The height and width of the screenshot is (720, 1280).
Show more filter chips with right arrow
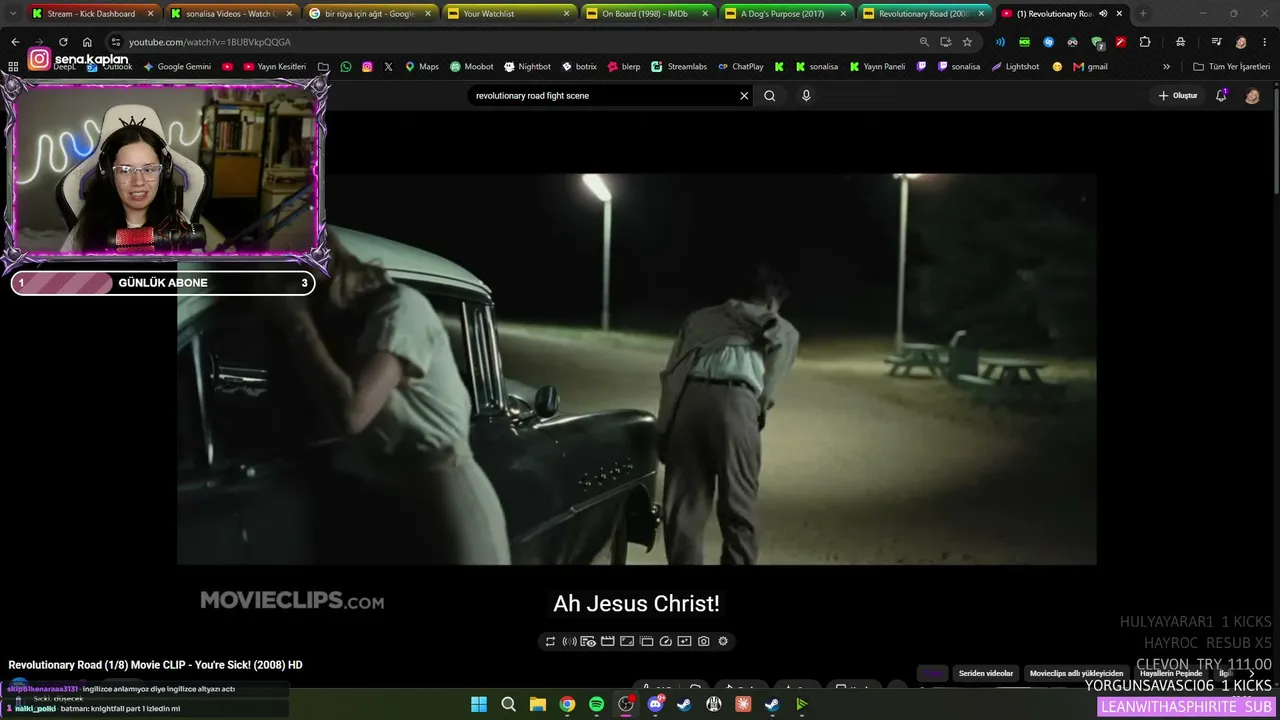click(x=1251, y=673)
